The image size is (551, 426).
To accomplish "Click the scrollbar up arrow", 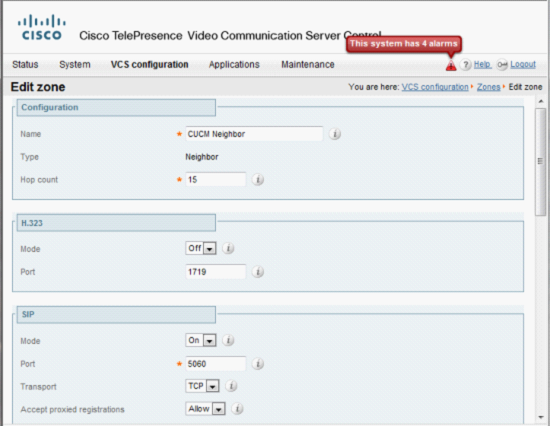I will (x=541, y=102).
